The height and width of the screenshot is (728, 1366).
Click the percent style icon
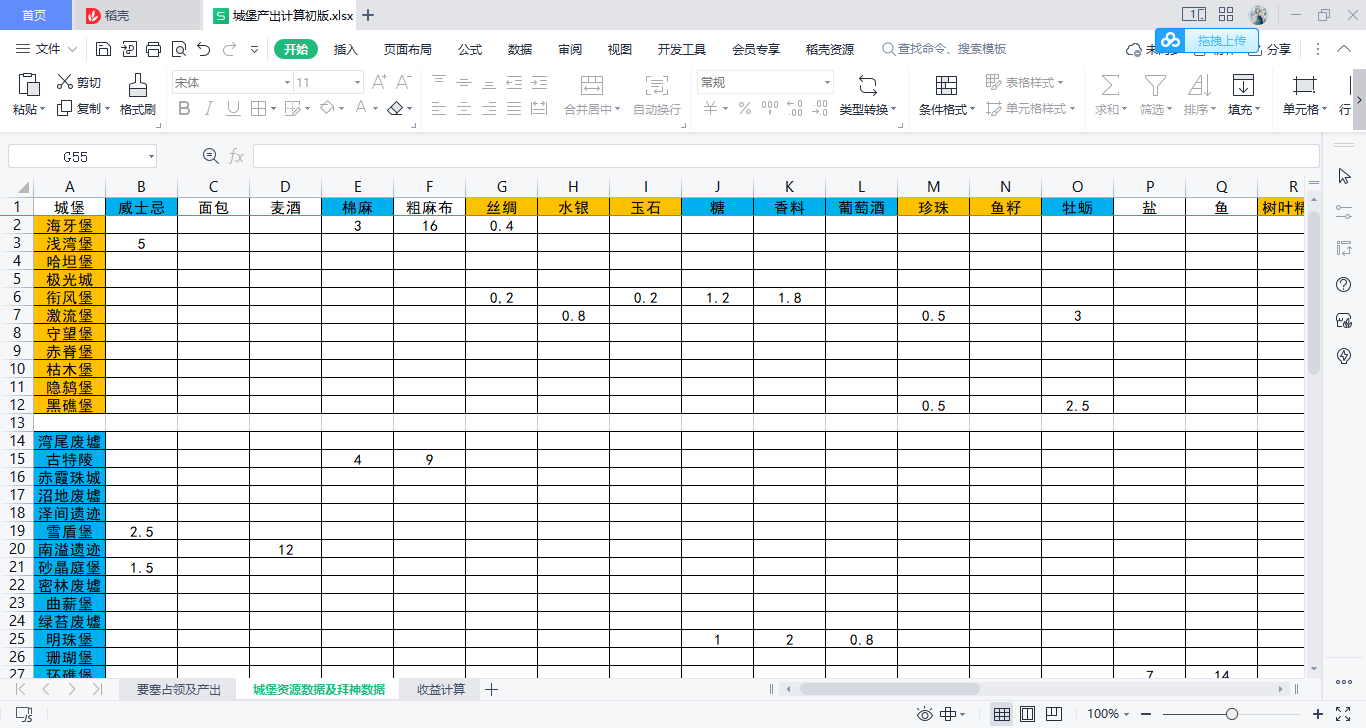(x=744, y=109)
